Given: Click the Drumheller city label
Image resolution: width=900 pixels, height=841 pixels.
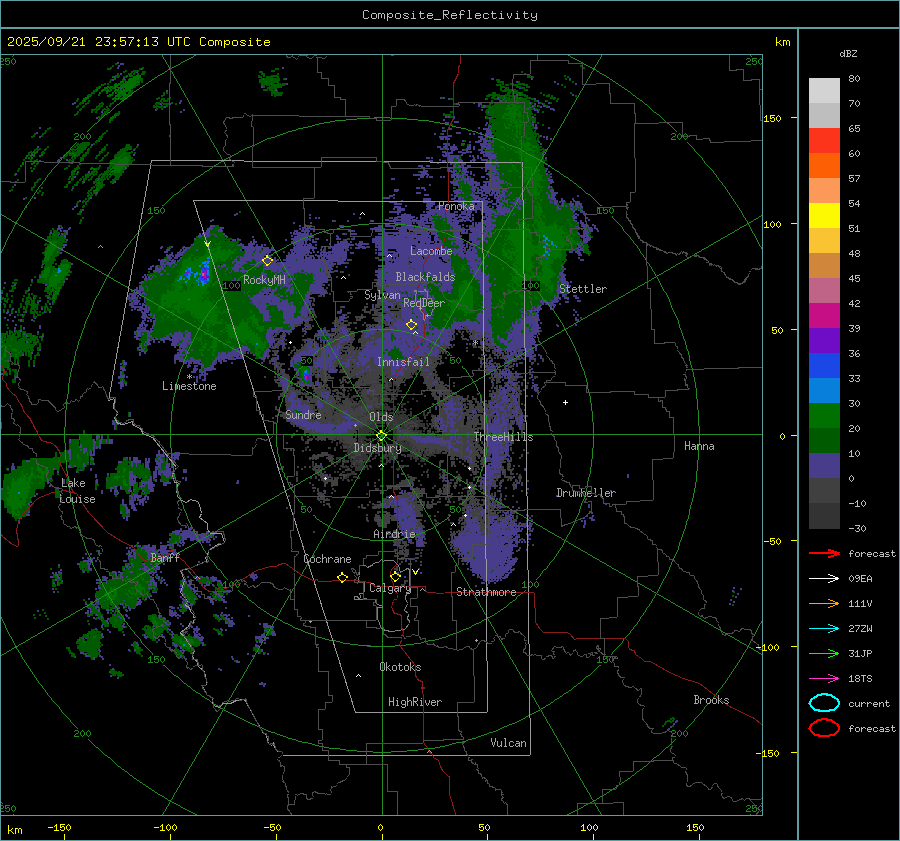Looking at the screenshot, I should pyautogui.click(x=586, y=493).
